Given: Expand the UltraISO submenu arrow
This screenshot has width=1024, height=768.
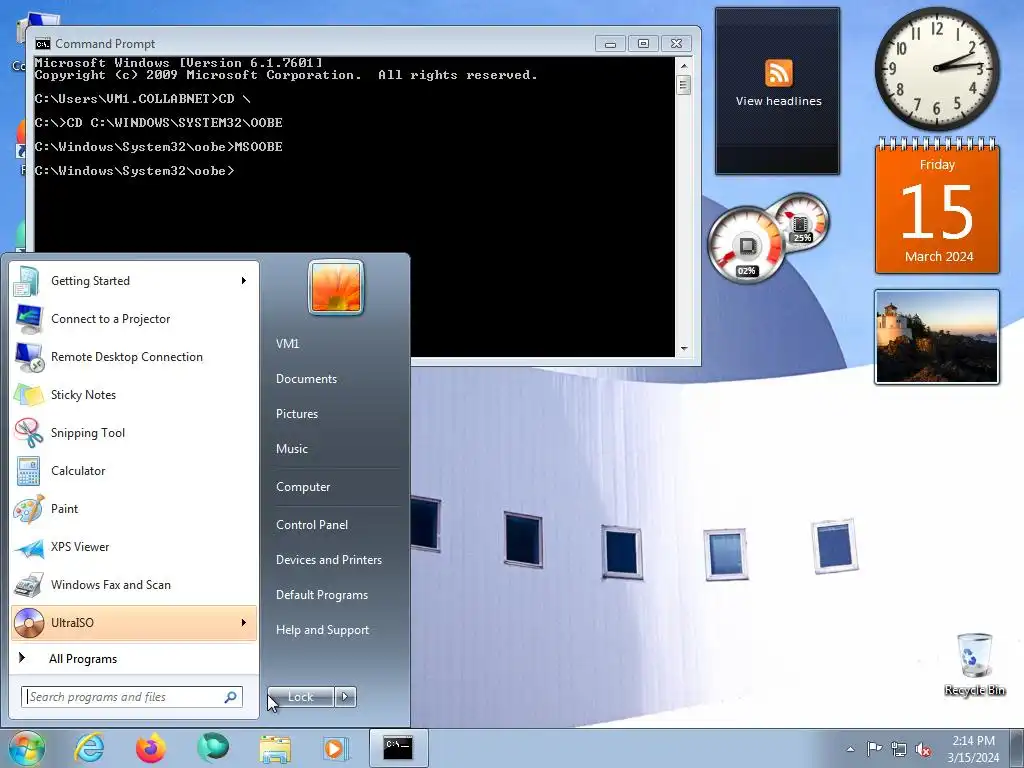Looking at the screenshot, I should (244, 623).
